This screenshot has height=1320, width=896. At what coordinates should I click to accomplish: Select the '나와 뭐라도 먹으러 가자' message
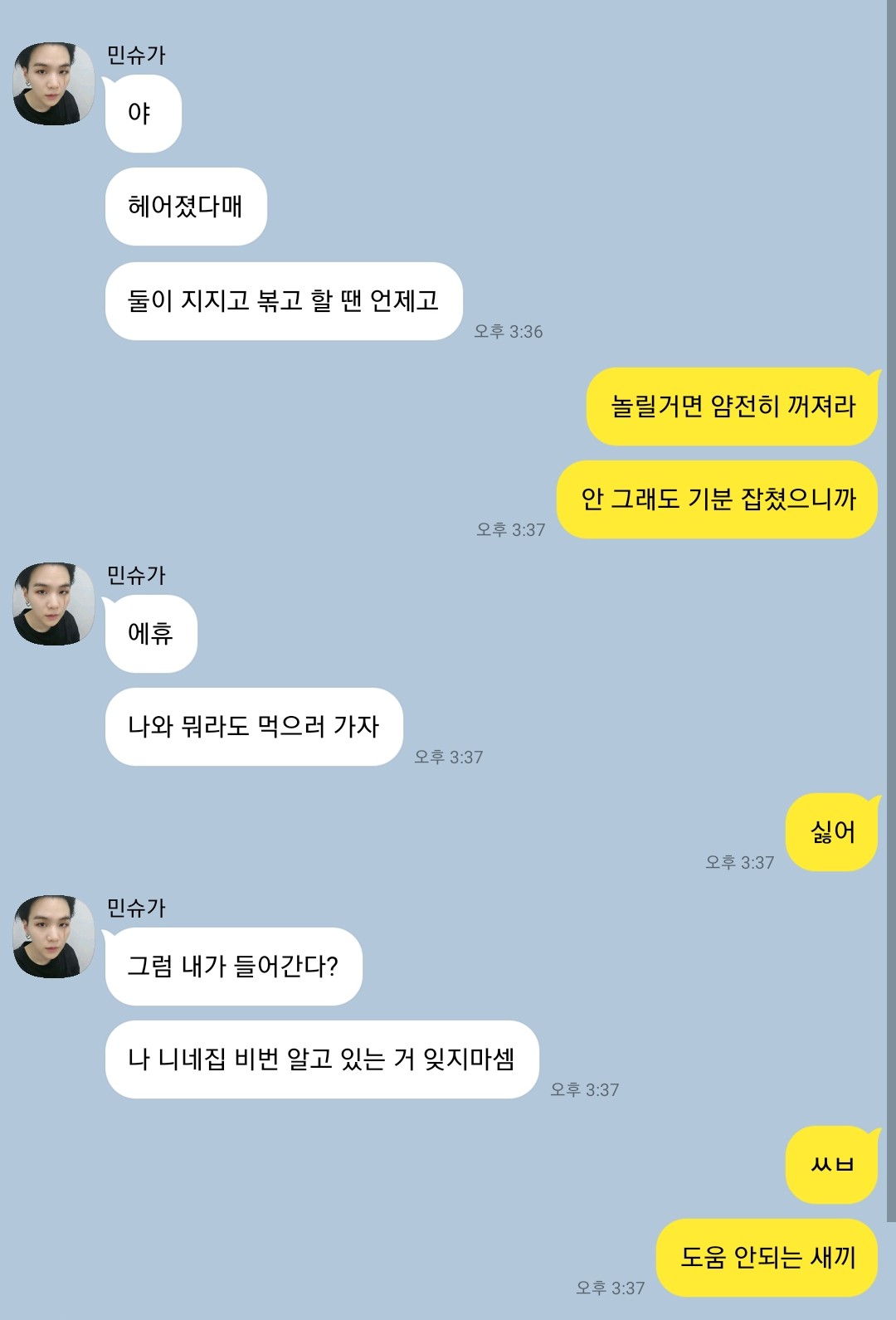point(254,727)
